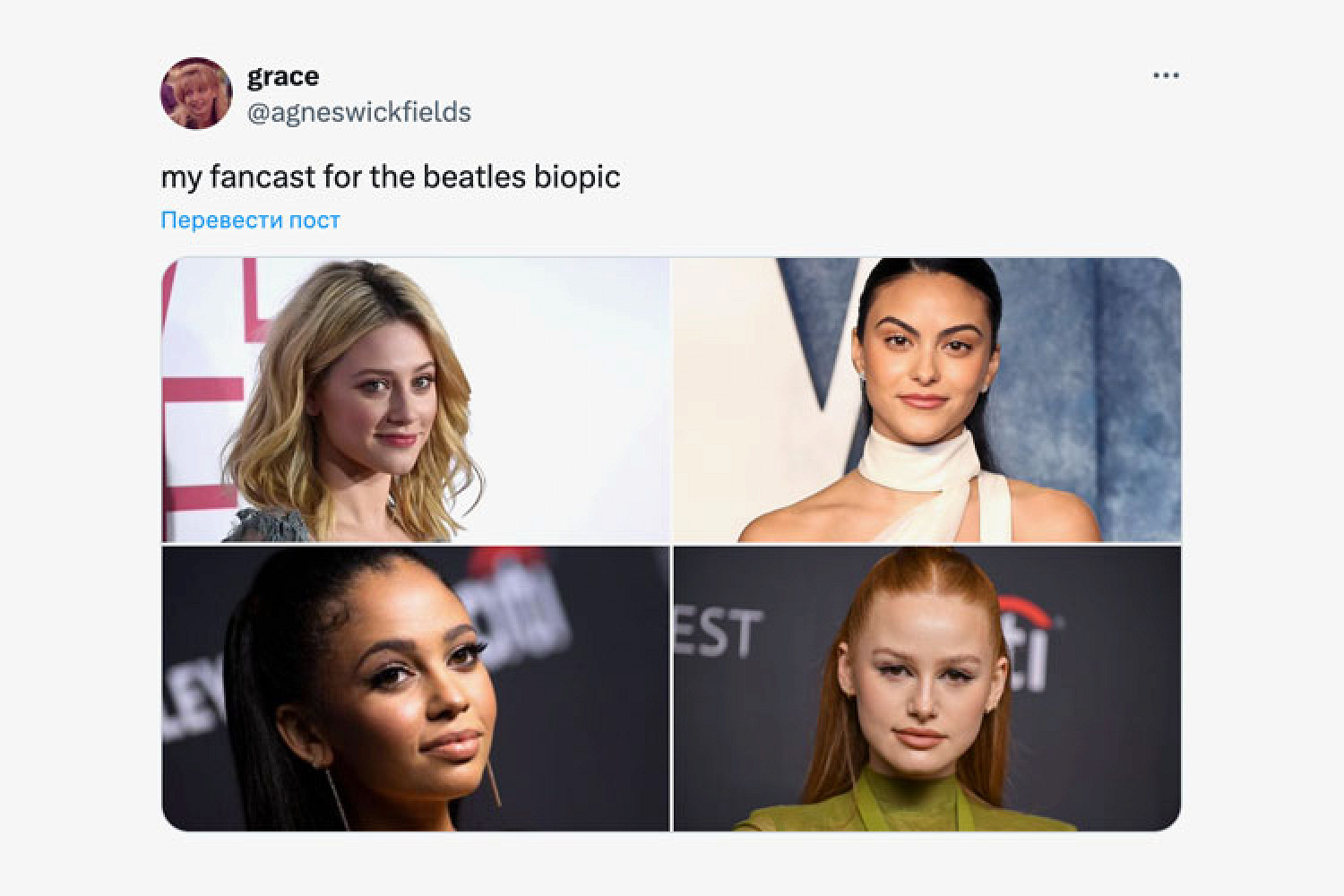Screen dimensions: 1344x896
Task: Visit the author profile via the avatar picture
Action: 196,93
